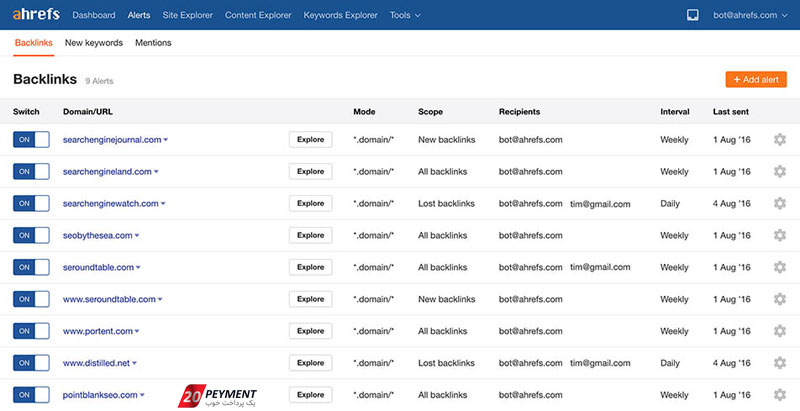The image size is (800, 411).
Task: Click the Last sent column header
Action: (x=731, y=112)
